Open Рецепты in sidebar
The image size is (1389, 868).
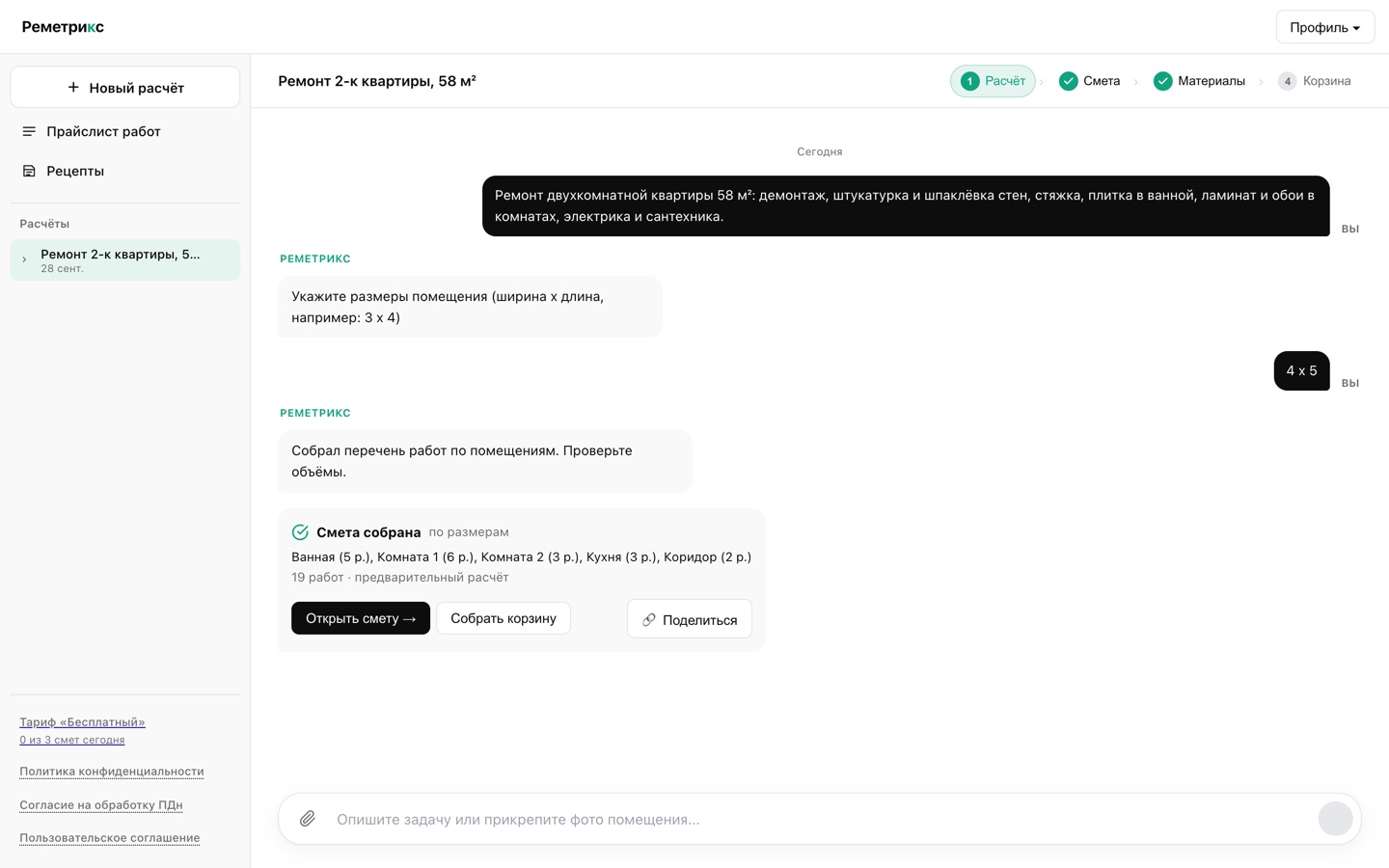click(125, 171)
